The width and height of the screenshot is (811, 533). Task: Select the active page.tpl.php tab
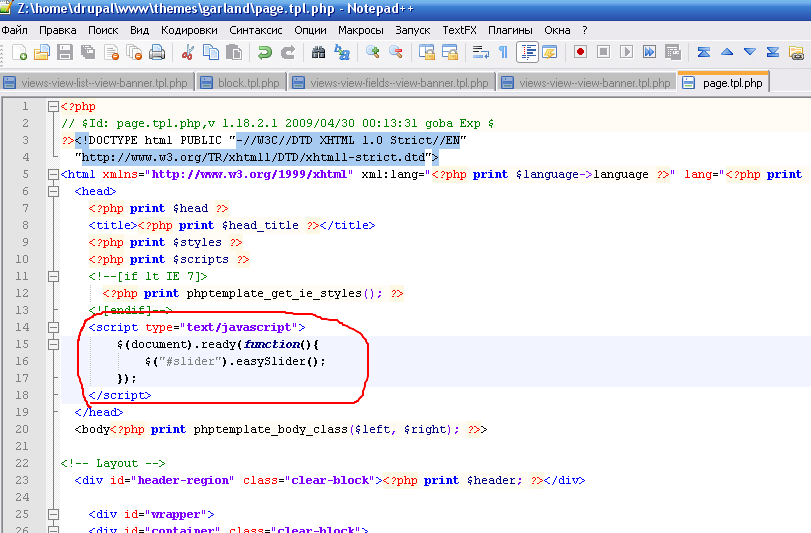pyautogui.click(x=724, y=82)
